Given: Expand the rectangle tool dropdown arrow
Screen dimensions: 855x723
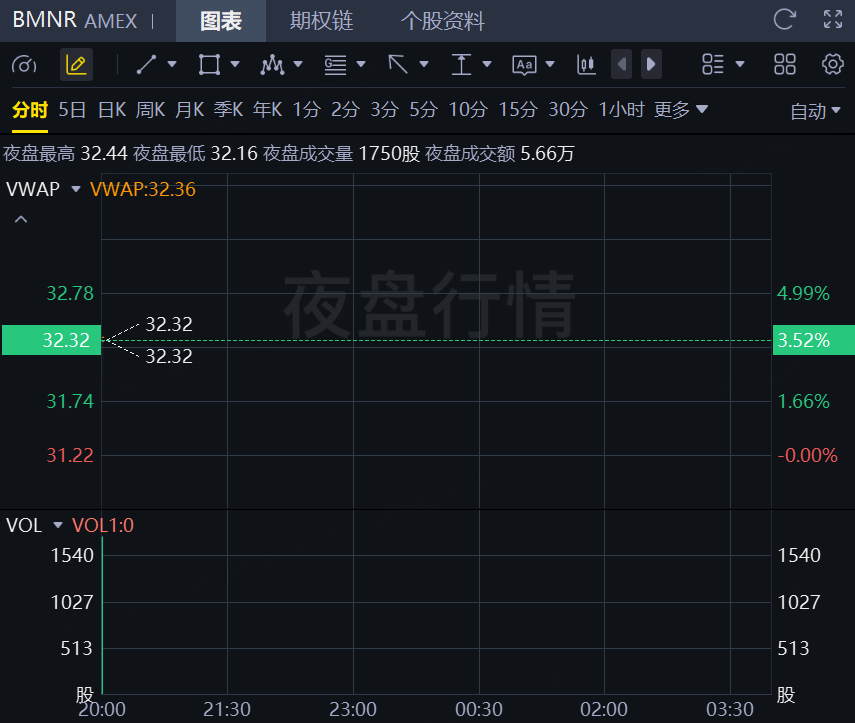Looking at the screenshot, I should [x=235, y=64].
